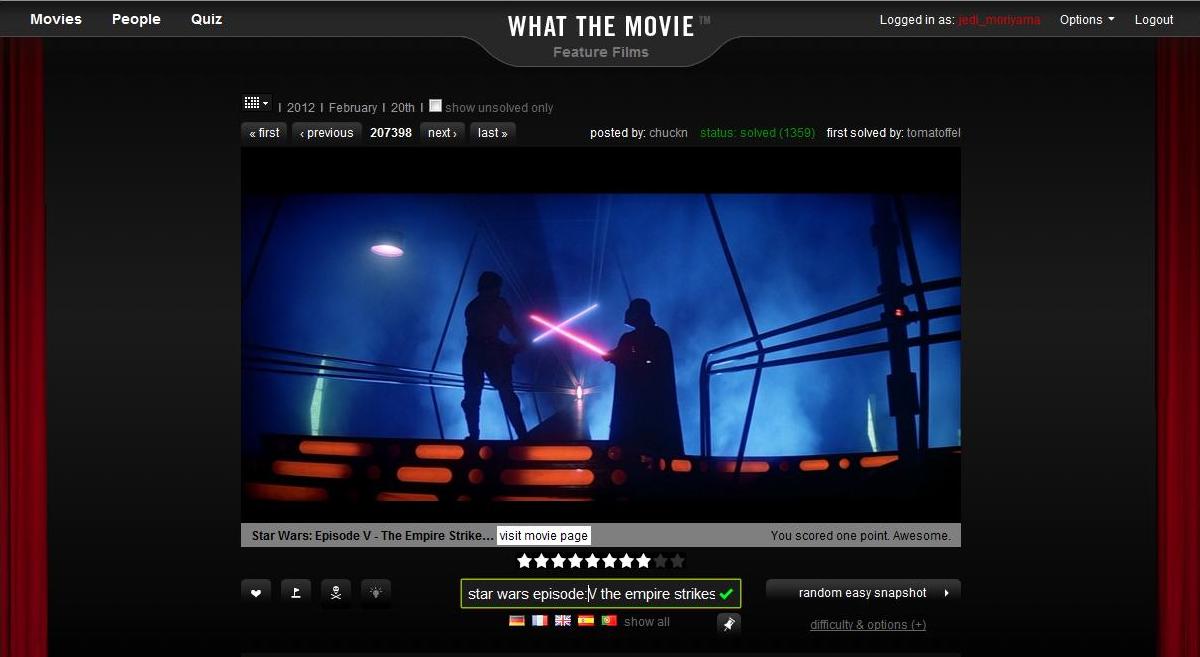The image size is (1200, 657).
Task: Select the German flag icon
Action: click(x=517, y=621)
